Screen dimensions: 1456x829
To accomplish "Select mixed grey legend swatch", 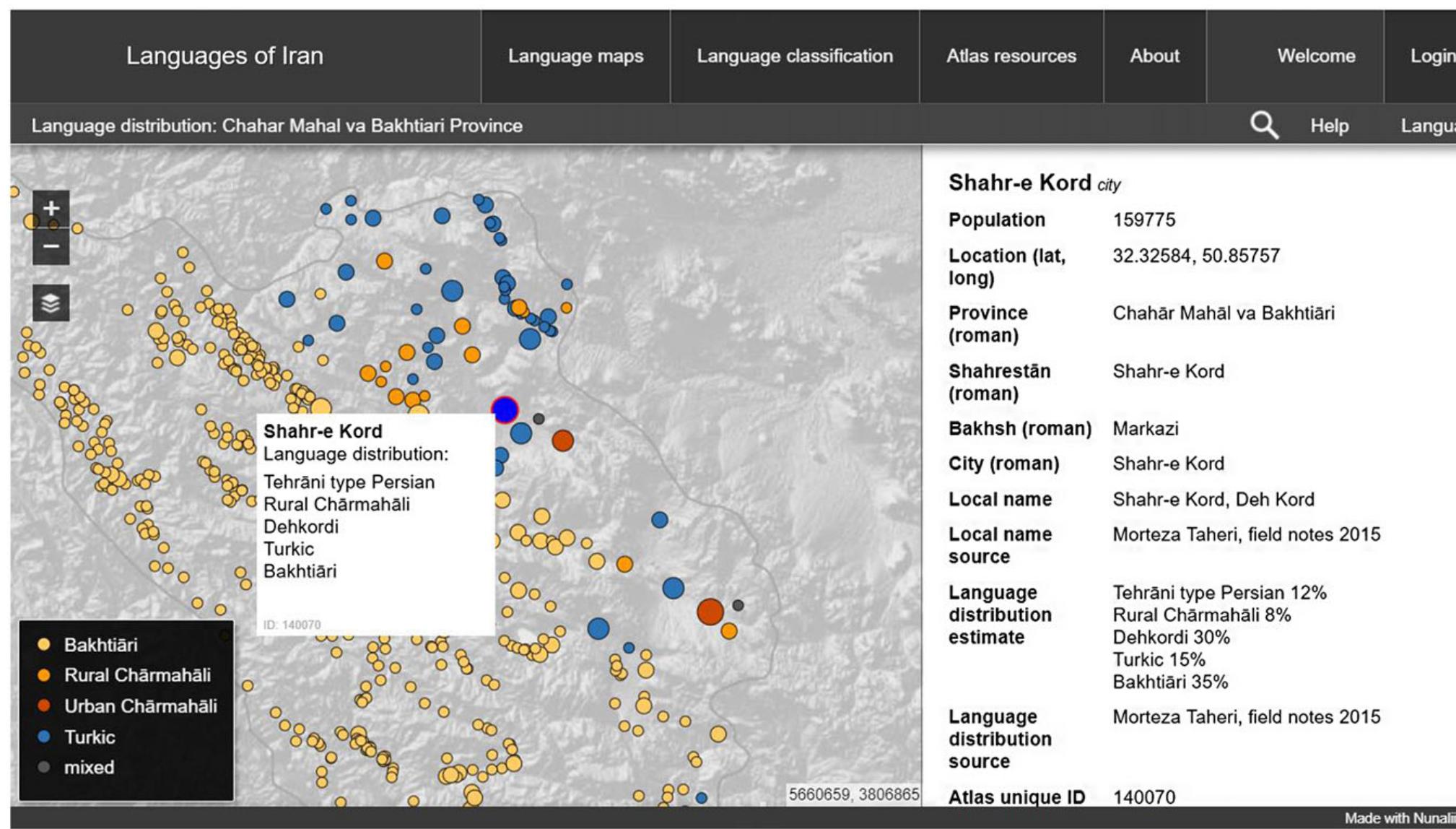I will [x=44, y=767].
